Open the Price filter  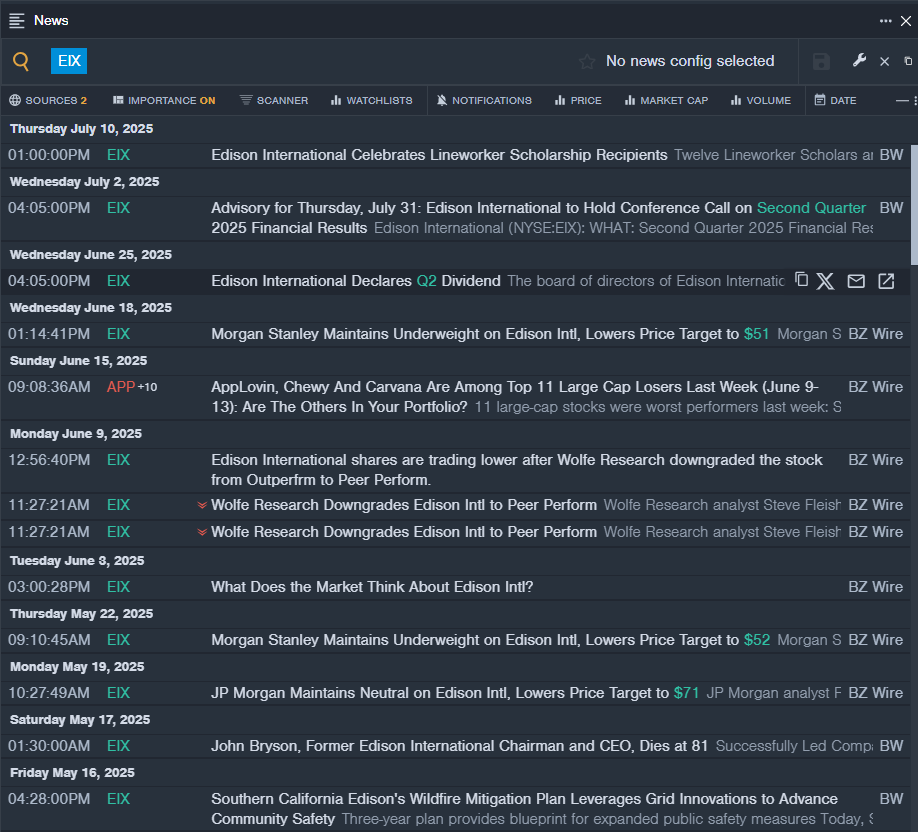(578, 100)
